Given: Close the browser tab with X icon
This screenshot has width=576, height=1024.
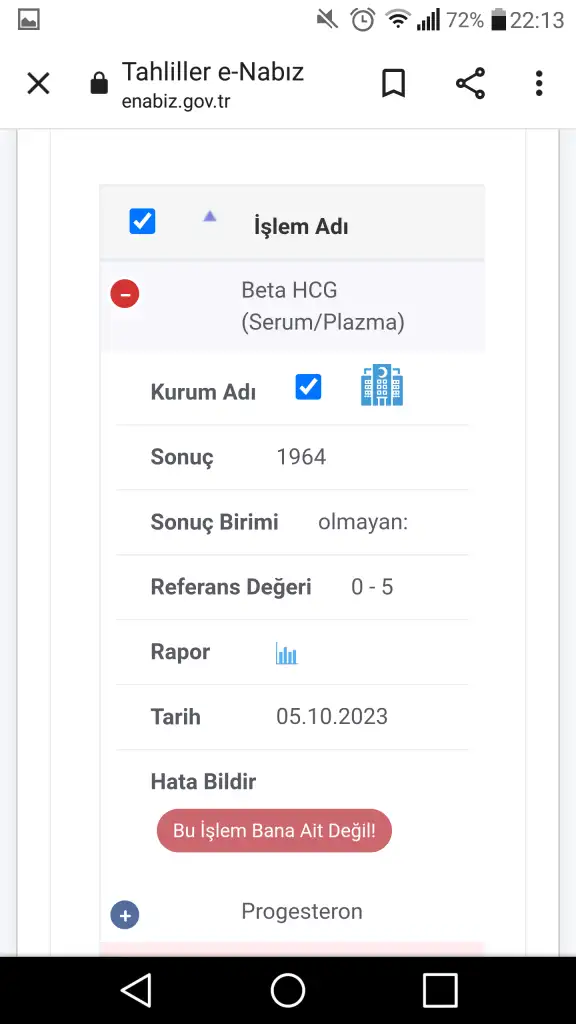Looking at the screenshot, I should (39, 83).
